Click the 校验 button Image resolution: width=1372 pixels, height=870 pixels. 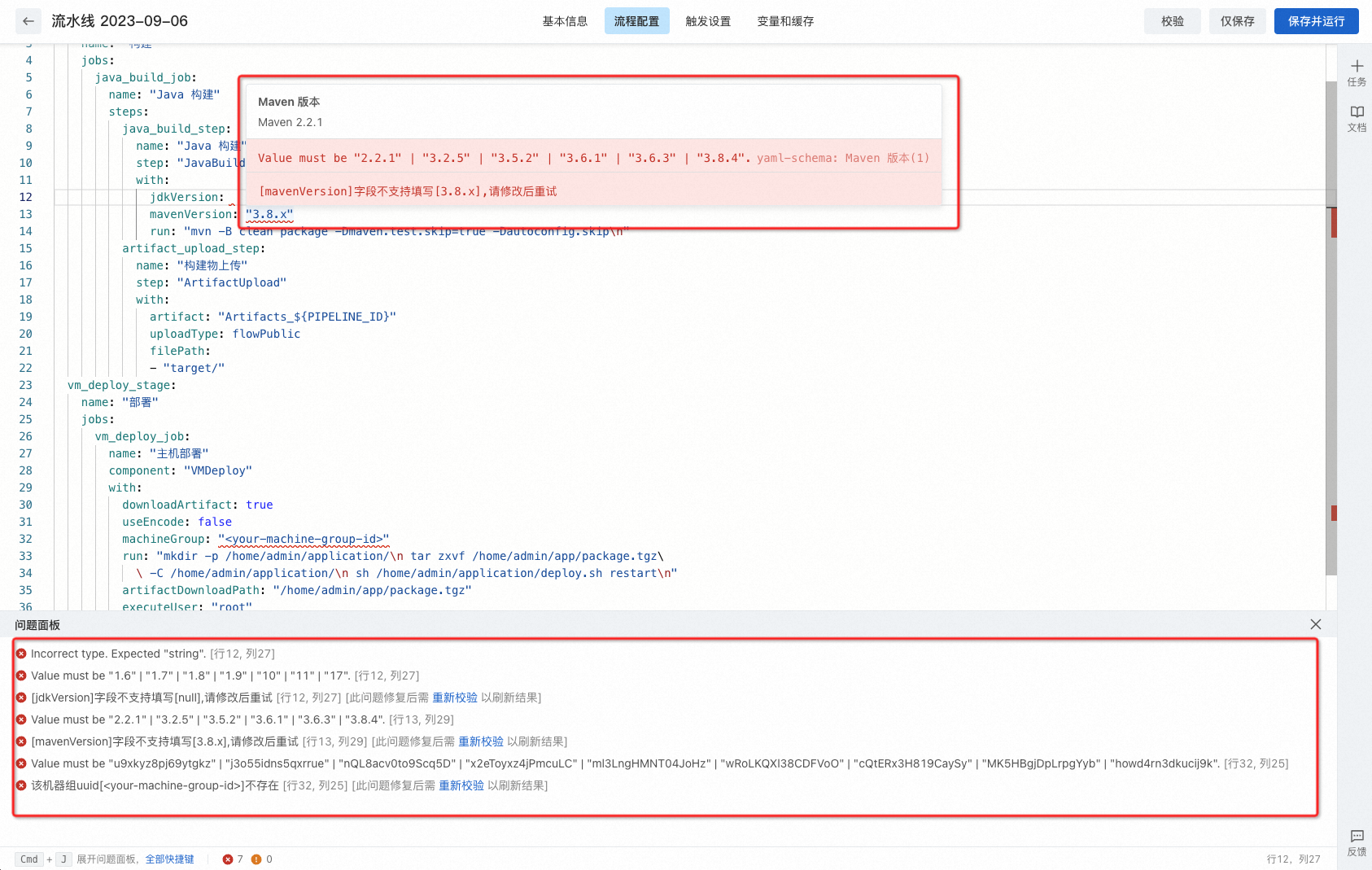(x=1173, y=21)
